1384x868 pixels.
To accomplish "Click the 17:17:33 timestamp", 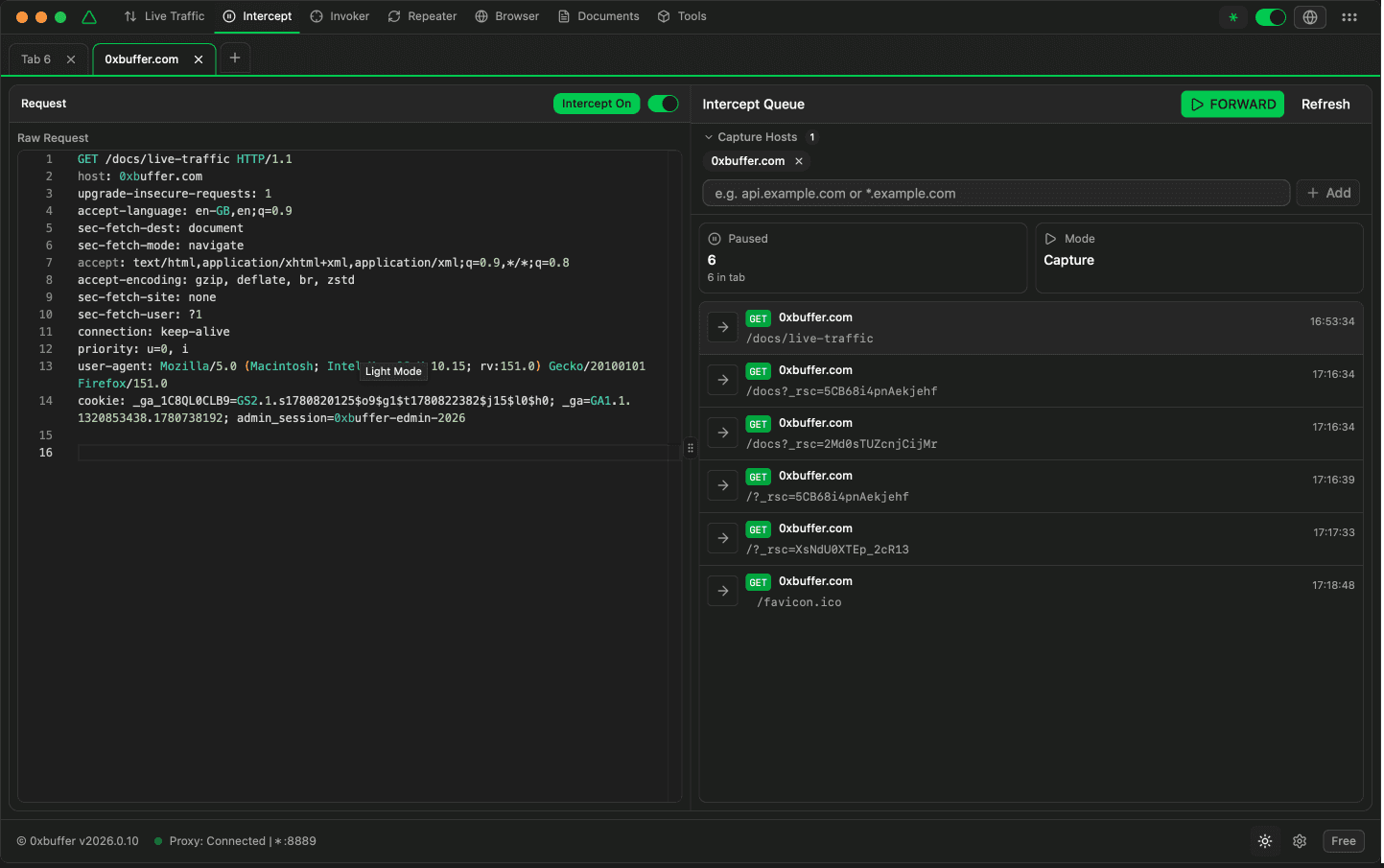I will click(1334, 532).
